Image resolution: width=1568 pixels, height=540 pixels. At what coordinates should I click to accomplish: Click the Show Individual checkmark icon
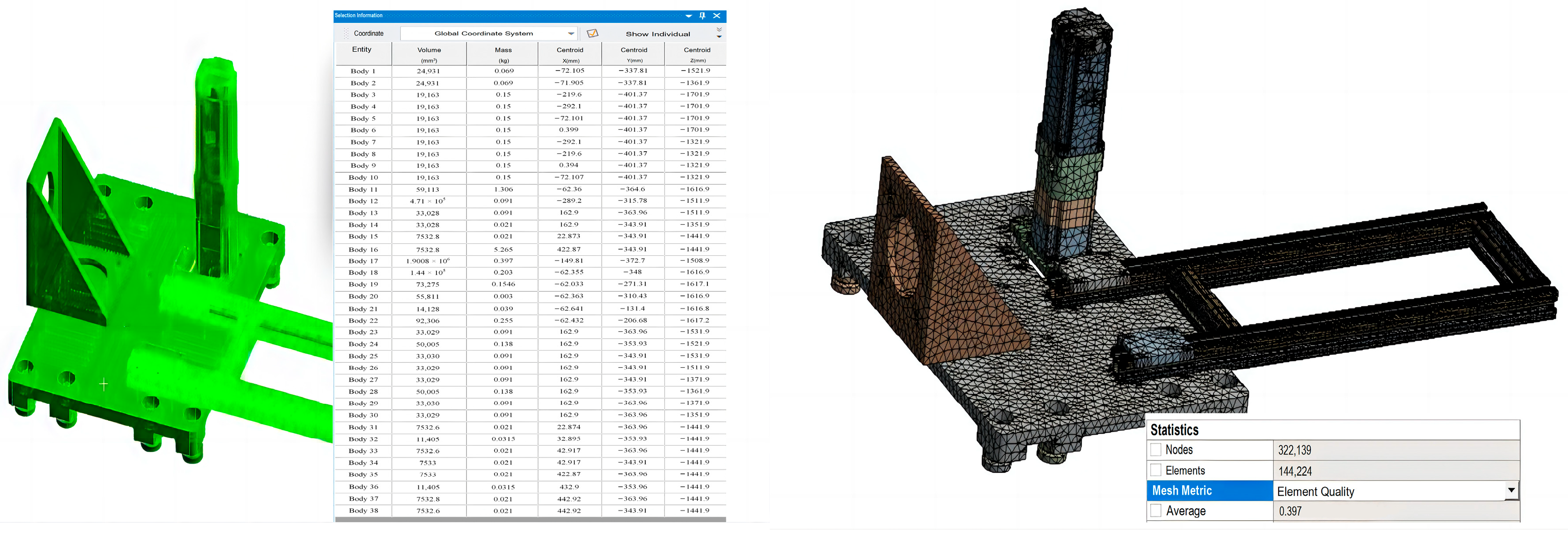pyautogui.click(x=592, y=34)
